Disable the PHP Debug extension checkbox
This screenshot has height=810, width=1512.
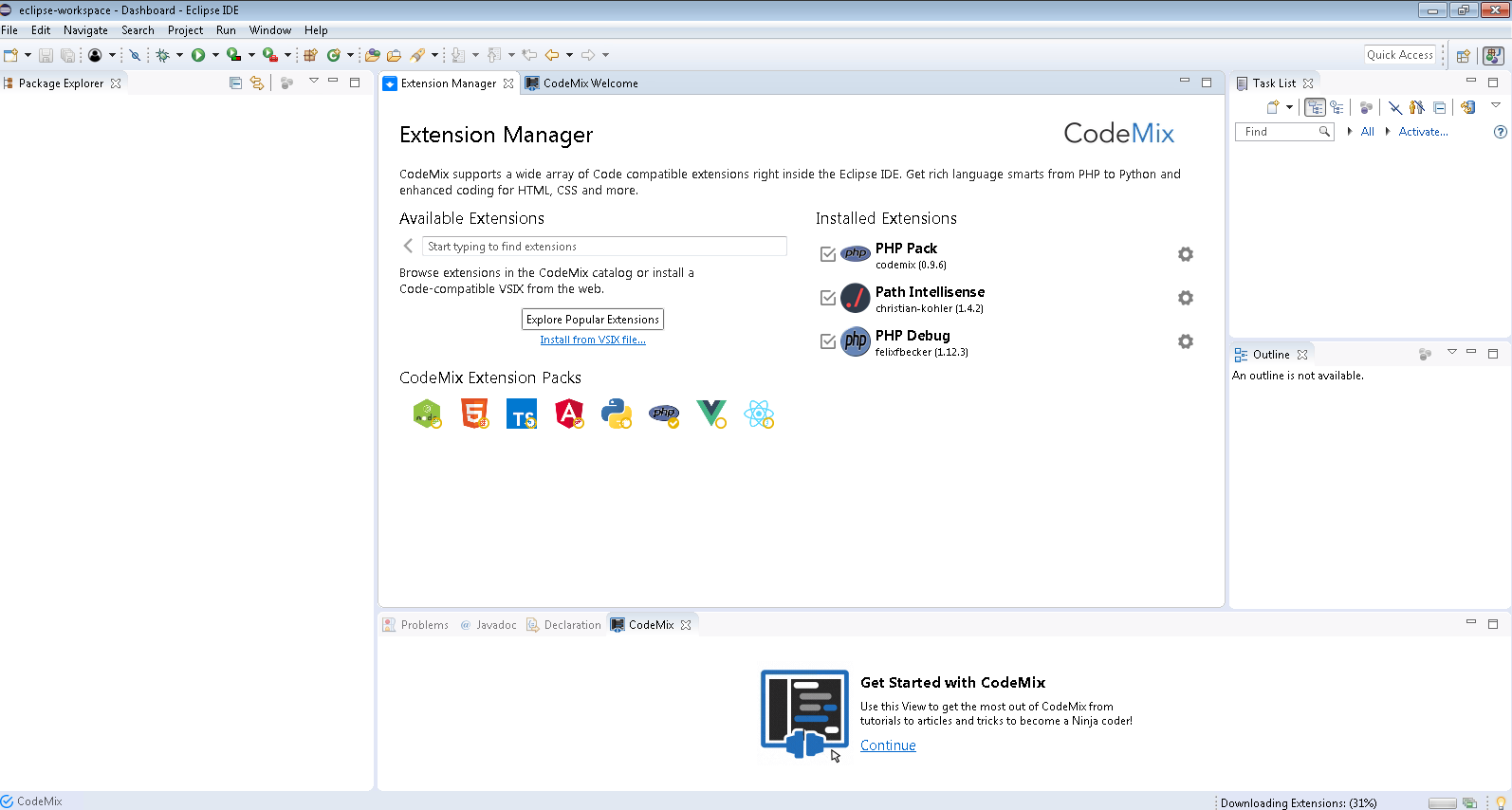828,341
